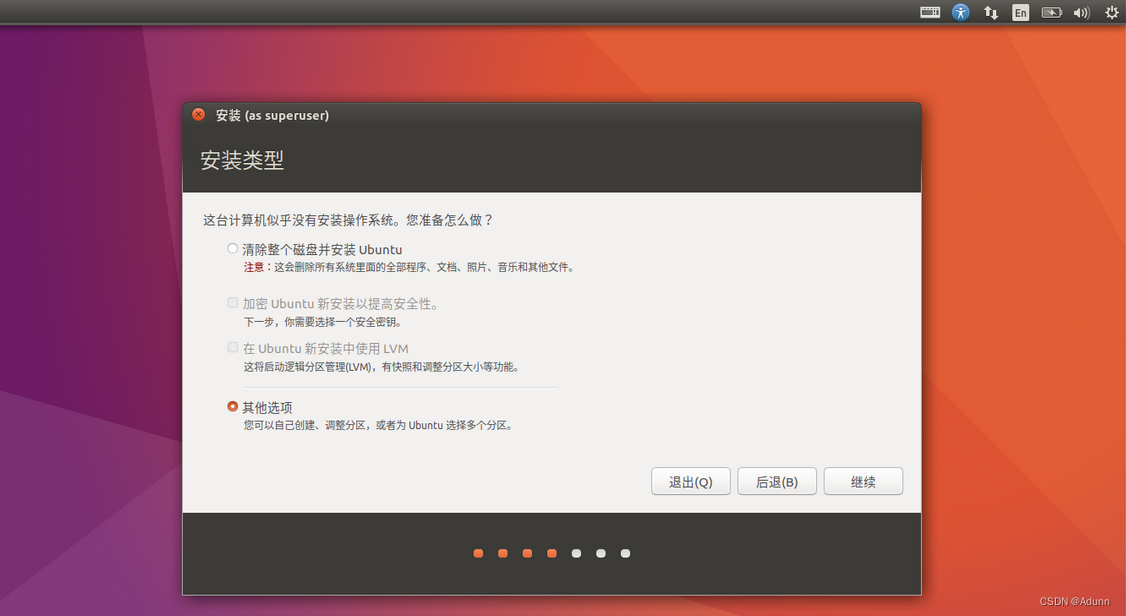Click the warning text starting with 注意
The width and height of the screenshot is (1126, 616).
point(409,267)
